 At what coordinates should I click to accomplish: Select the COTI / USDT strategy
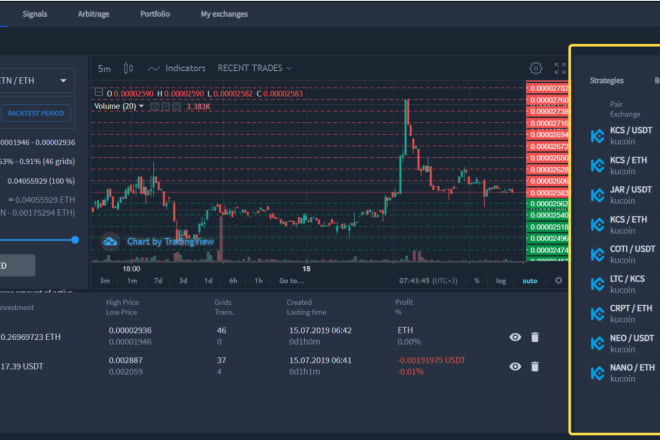pyautogui.click(x=632, y=249)
